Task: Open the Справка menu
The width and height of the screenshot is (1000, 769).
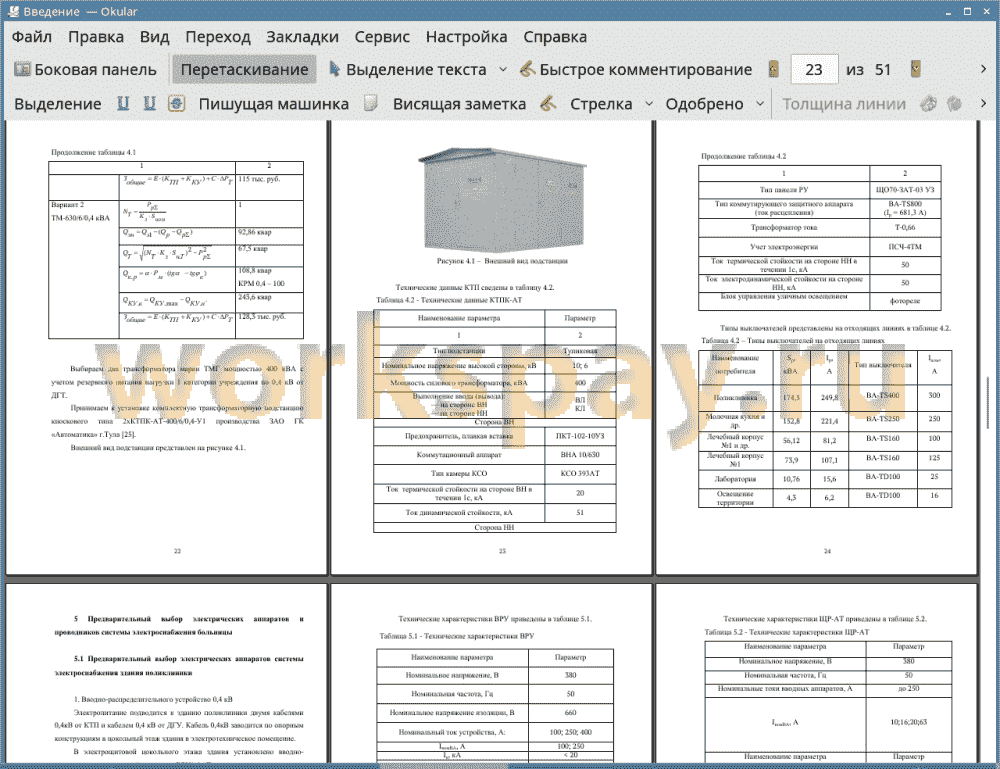Action: [x=555, y=37]
